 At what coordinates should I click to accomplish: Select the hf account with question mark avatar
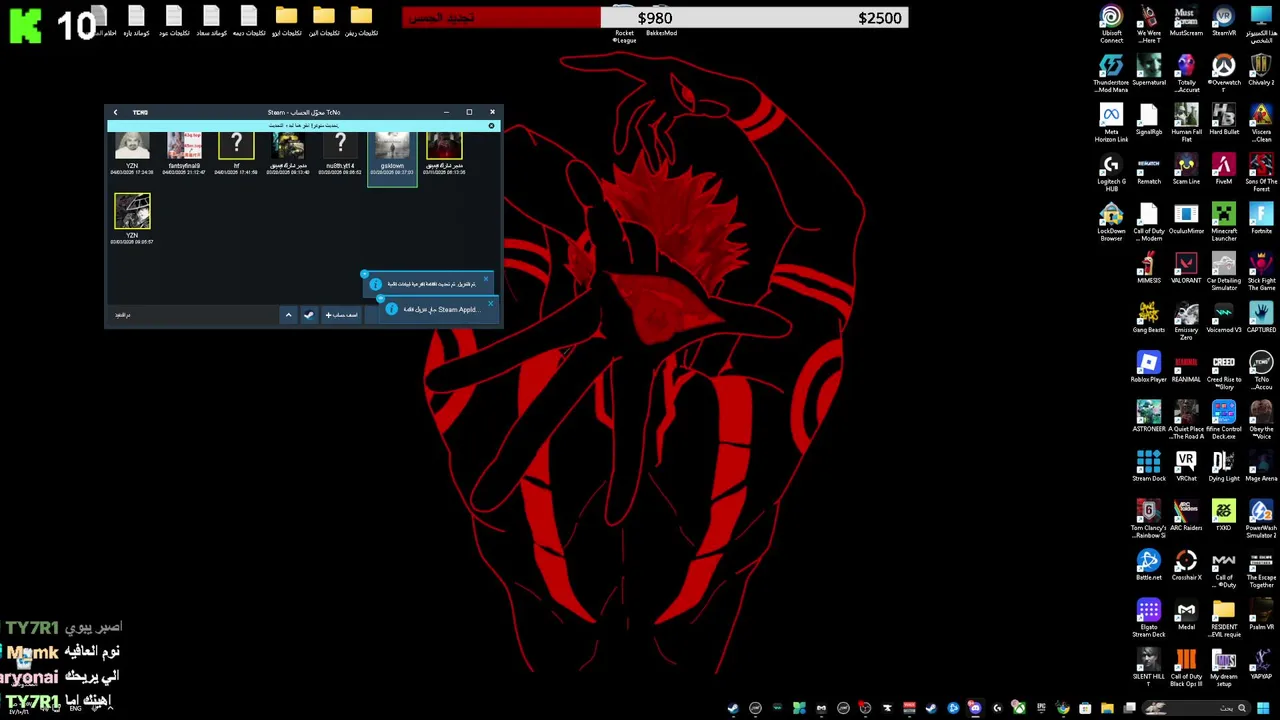click(x=236, y=153)
